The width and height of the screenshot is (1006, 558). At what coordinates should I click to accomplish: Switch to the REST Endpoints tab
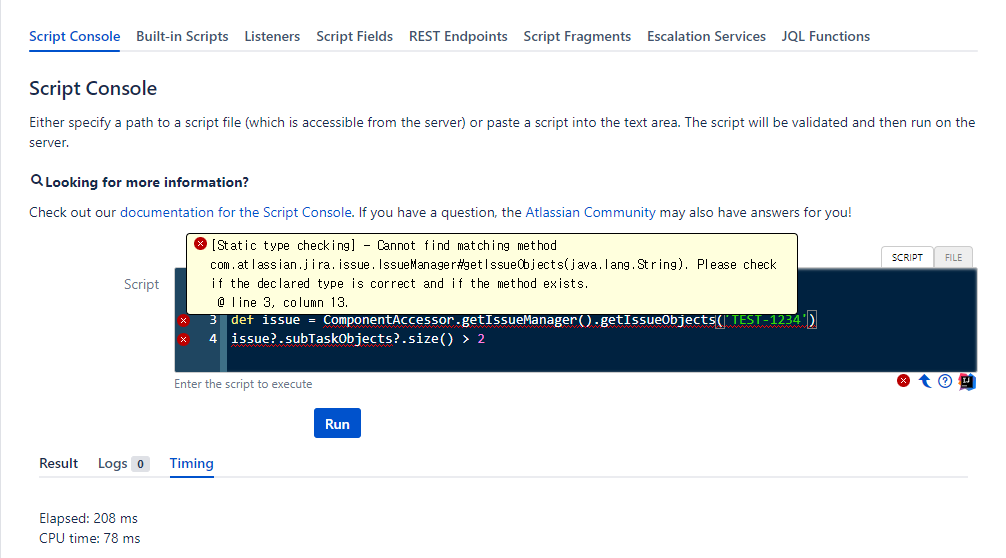458,36
